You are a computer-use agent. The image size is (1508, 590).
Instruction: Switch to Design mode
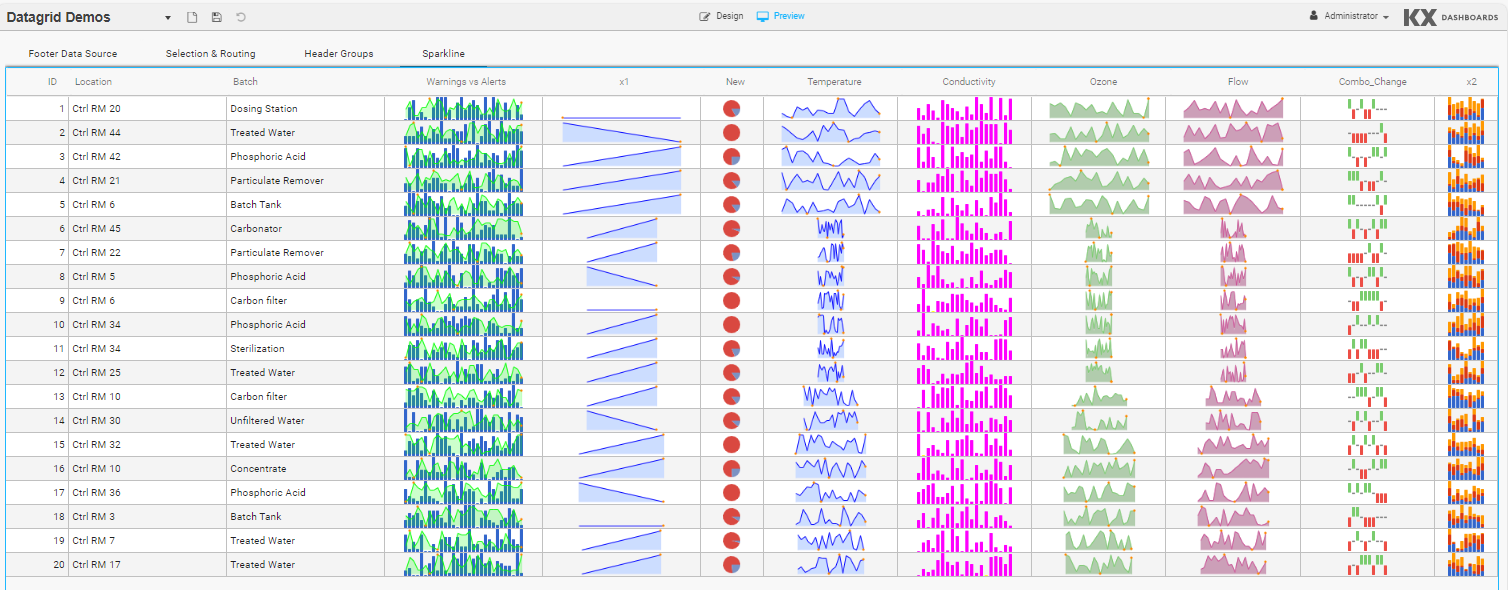(721, 16)
